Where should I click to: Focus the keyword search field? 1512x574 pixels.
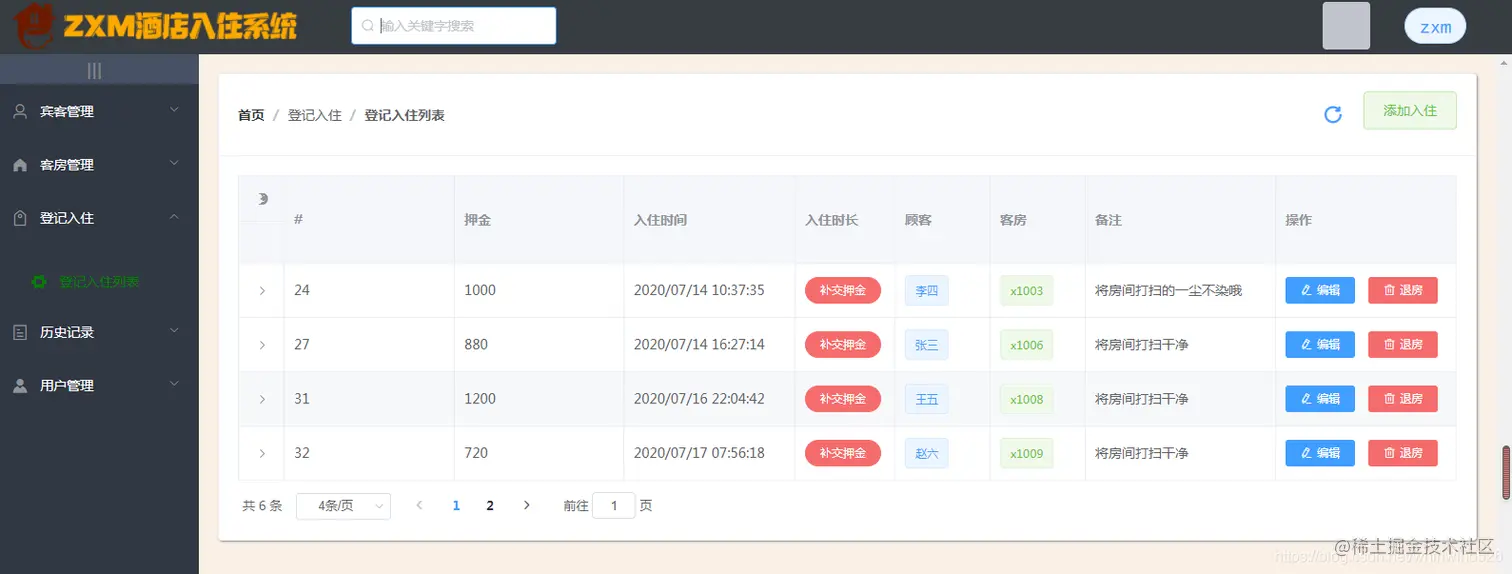point(454,26)
